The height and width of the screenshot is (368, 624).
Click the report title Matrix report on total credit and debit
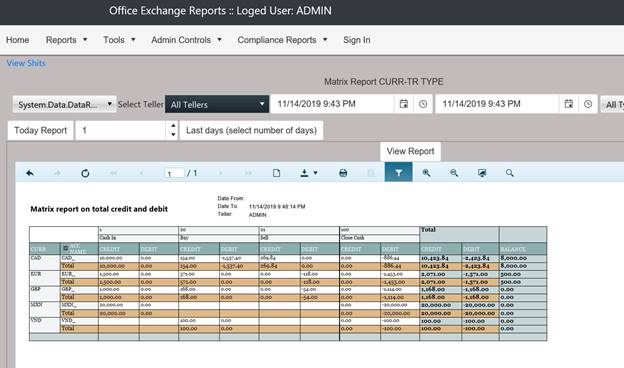click(x=99, y=209)
